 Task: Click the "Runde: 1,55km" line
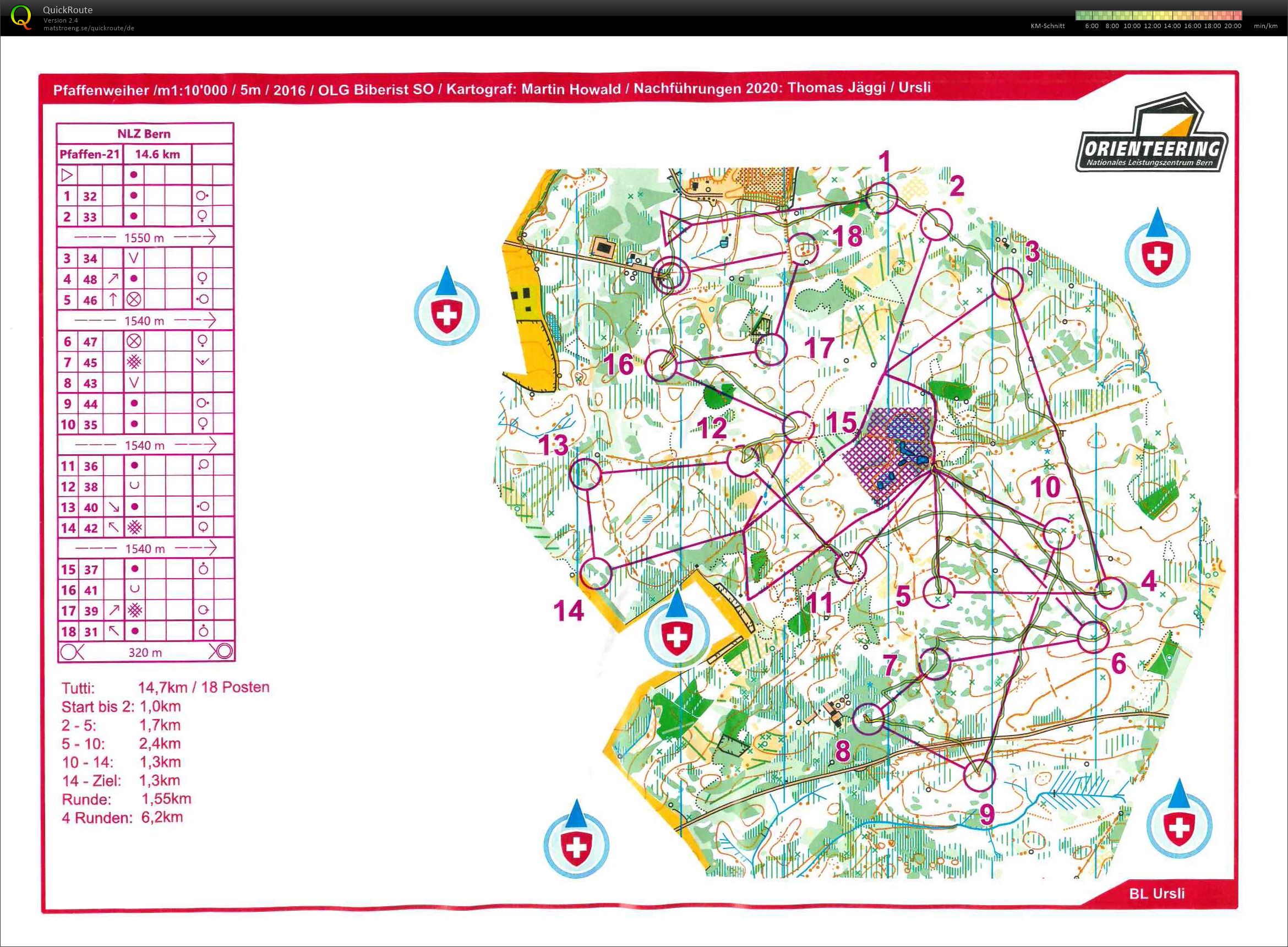coord(127,799)
